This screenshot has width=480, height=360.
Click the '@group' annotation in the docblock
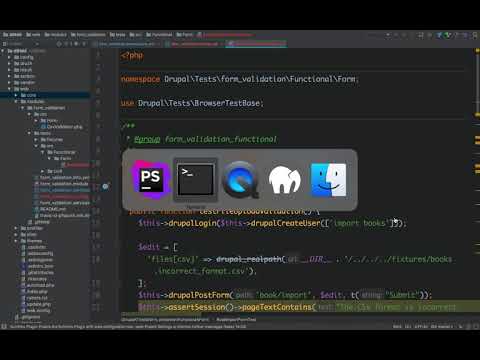147,139
